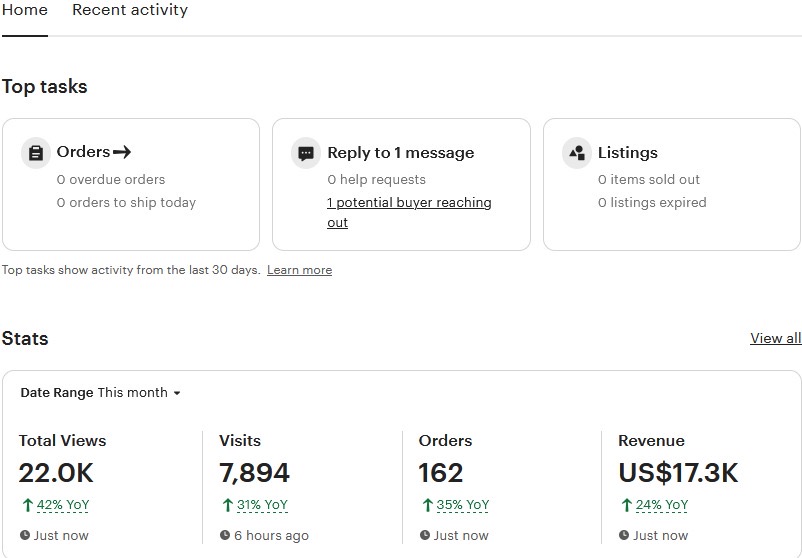View all stats

point(775,338)
